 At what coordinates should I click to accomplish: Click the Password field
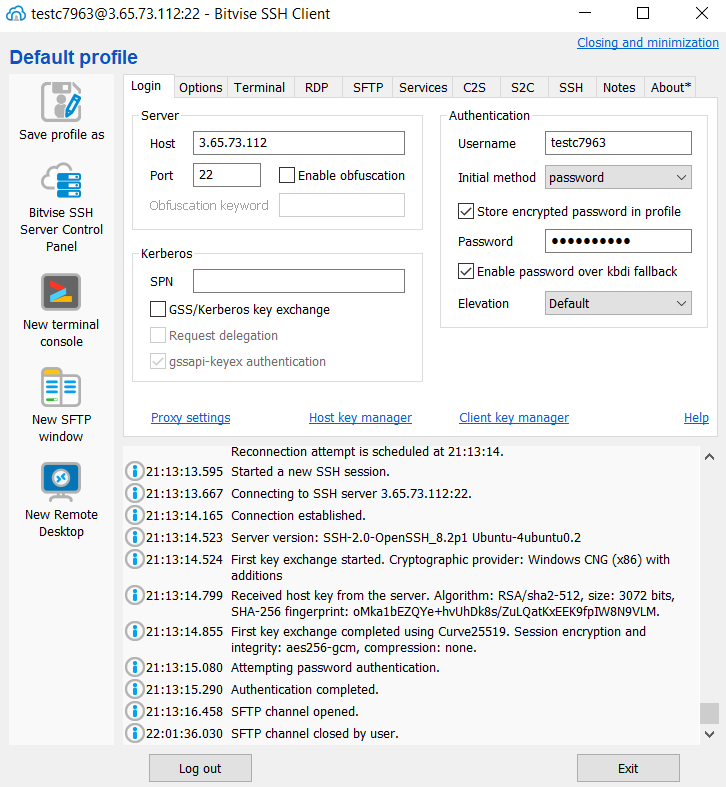[x=618, y=241]
